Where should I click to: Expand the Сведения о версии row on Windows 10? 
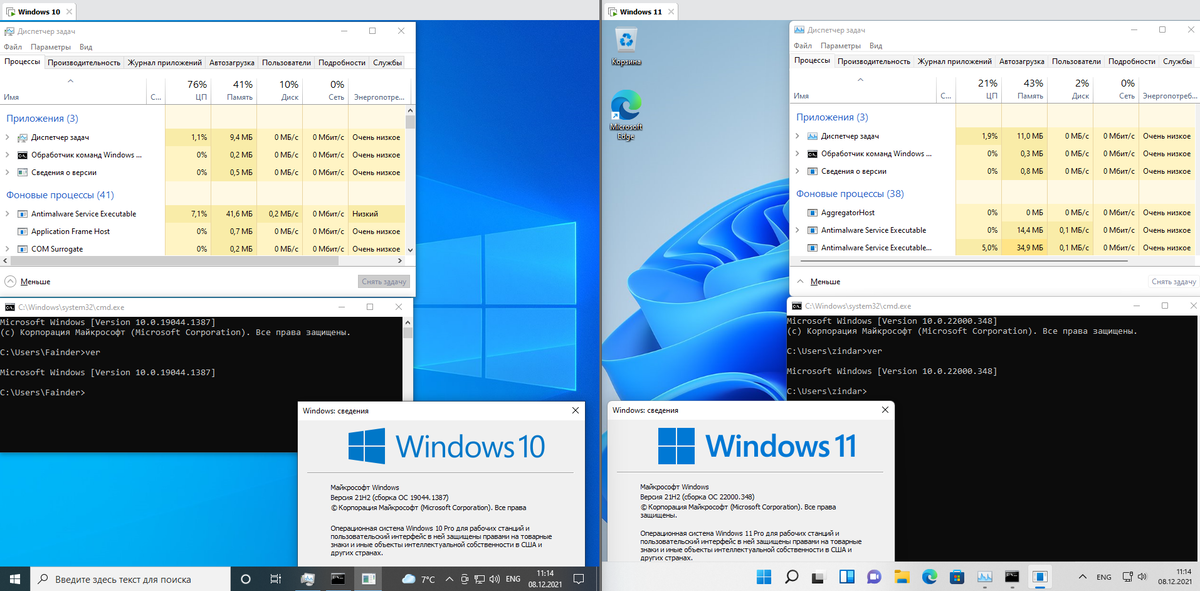click(x=8, y=172)
